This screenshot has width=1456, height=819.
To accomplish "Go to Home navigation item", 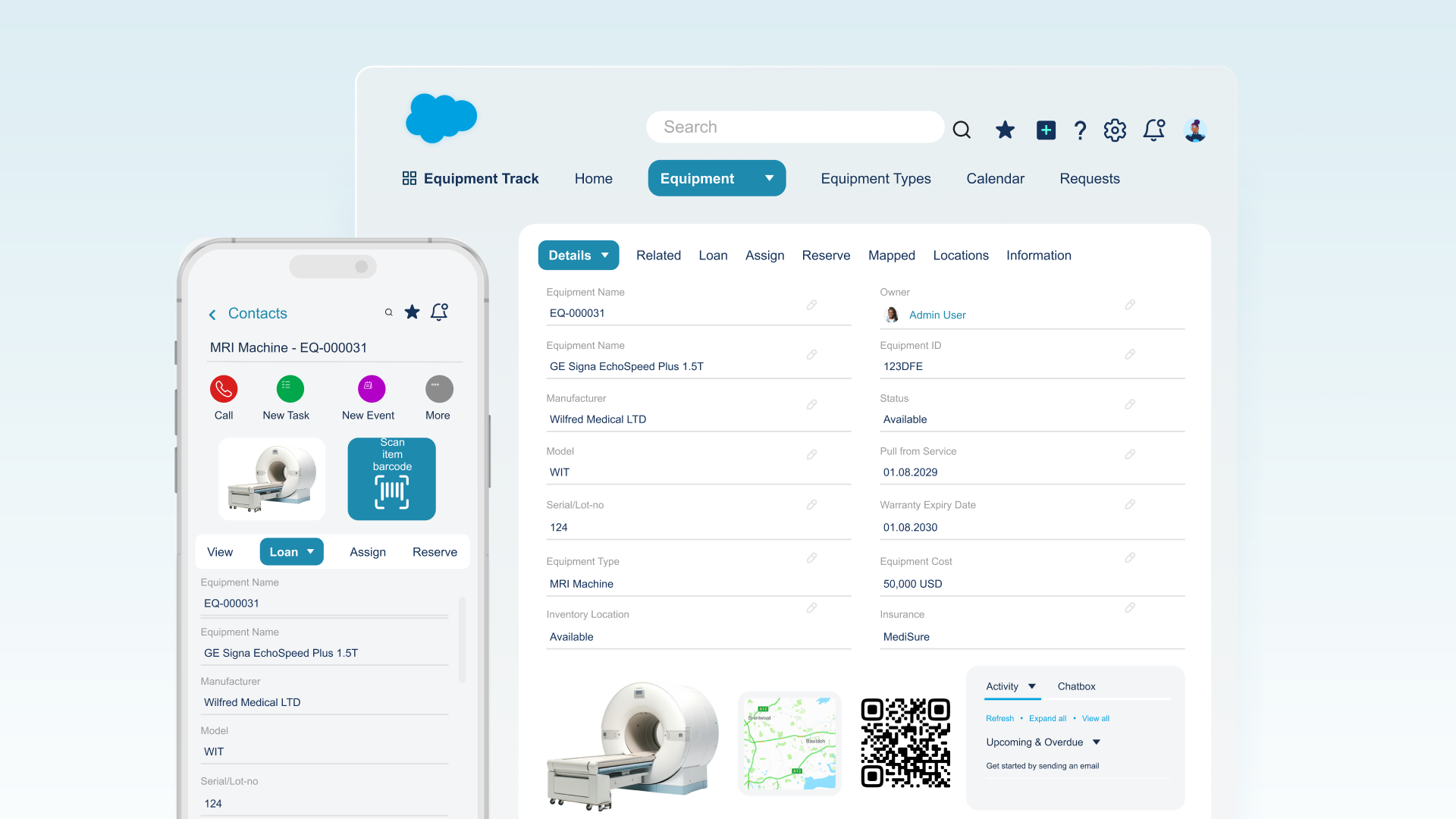I will [594, 178].
